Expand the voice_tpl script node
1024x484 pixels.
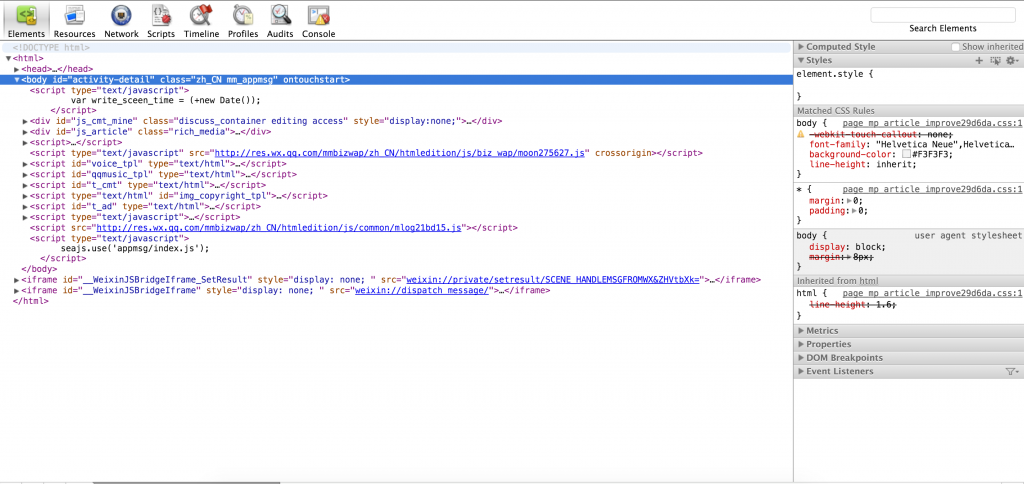[25, 164]
